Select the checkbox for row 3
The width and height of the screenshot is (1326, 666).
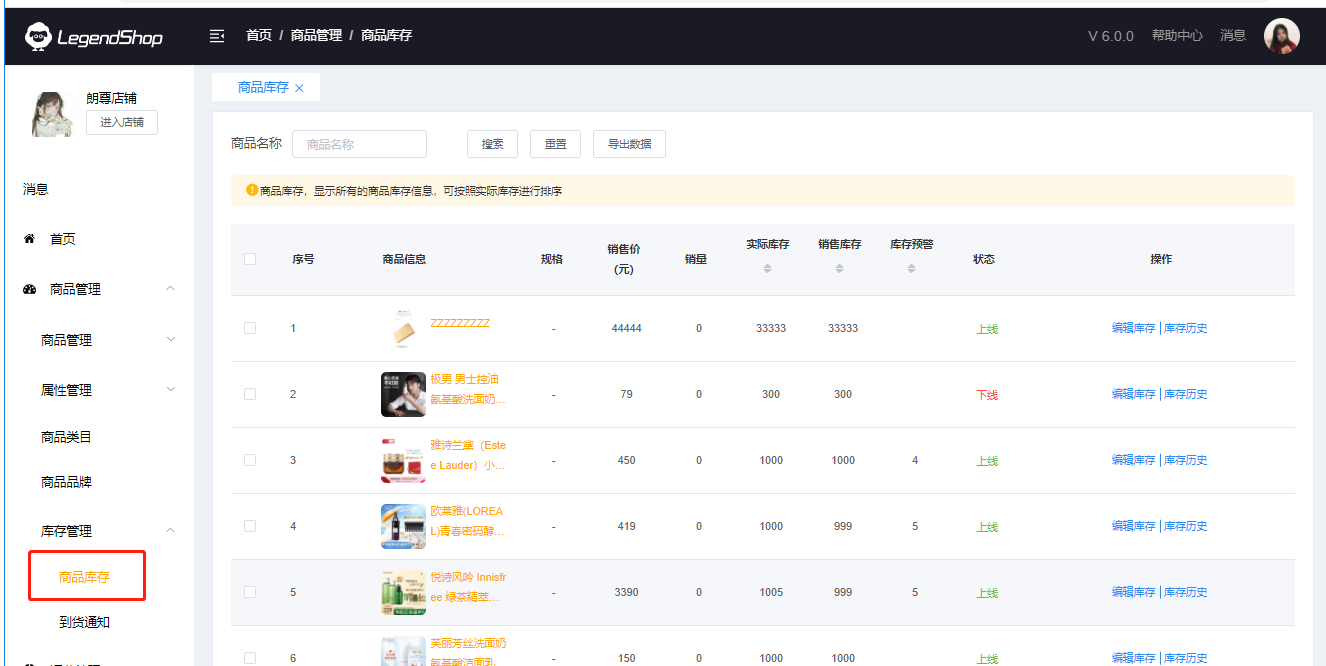pyautogui.click(x=250, y=460)
